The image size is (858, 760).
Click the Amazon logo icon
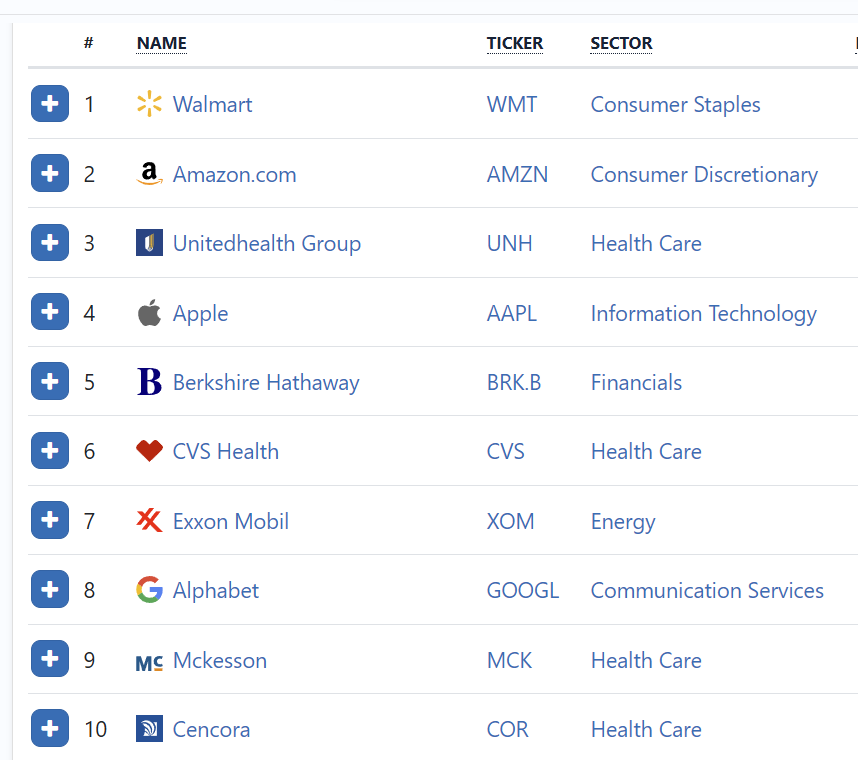click(x=149, y=174)
